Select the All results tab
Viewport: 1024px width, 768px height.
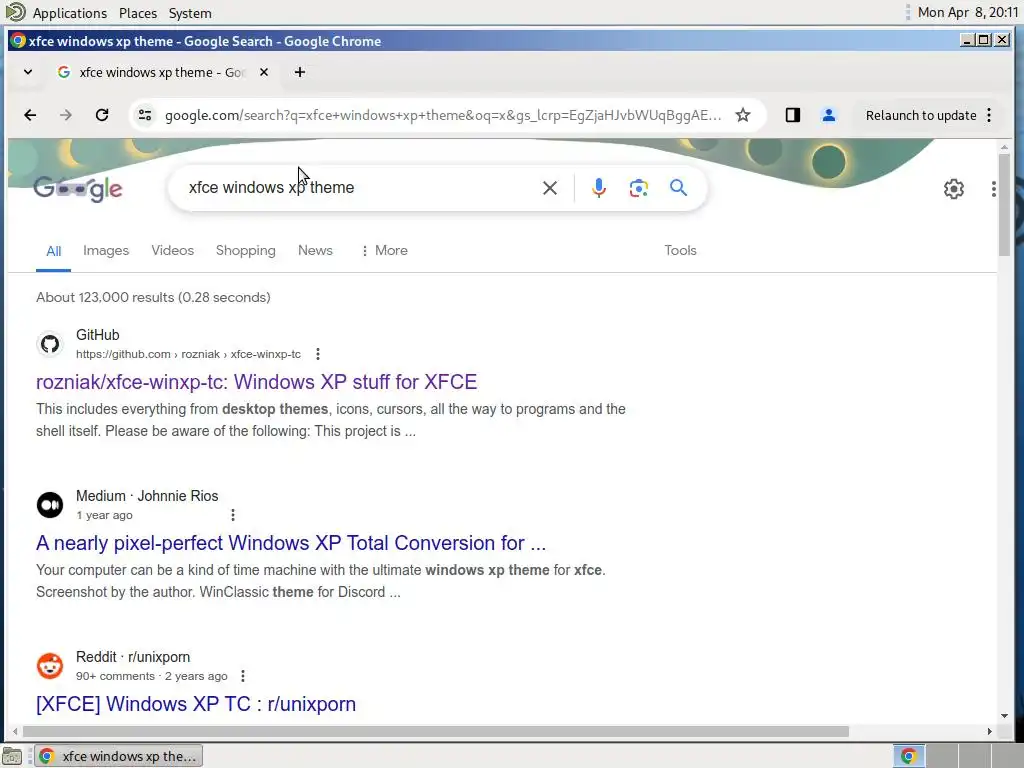pyautogui.click(x=54, y=251)
